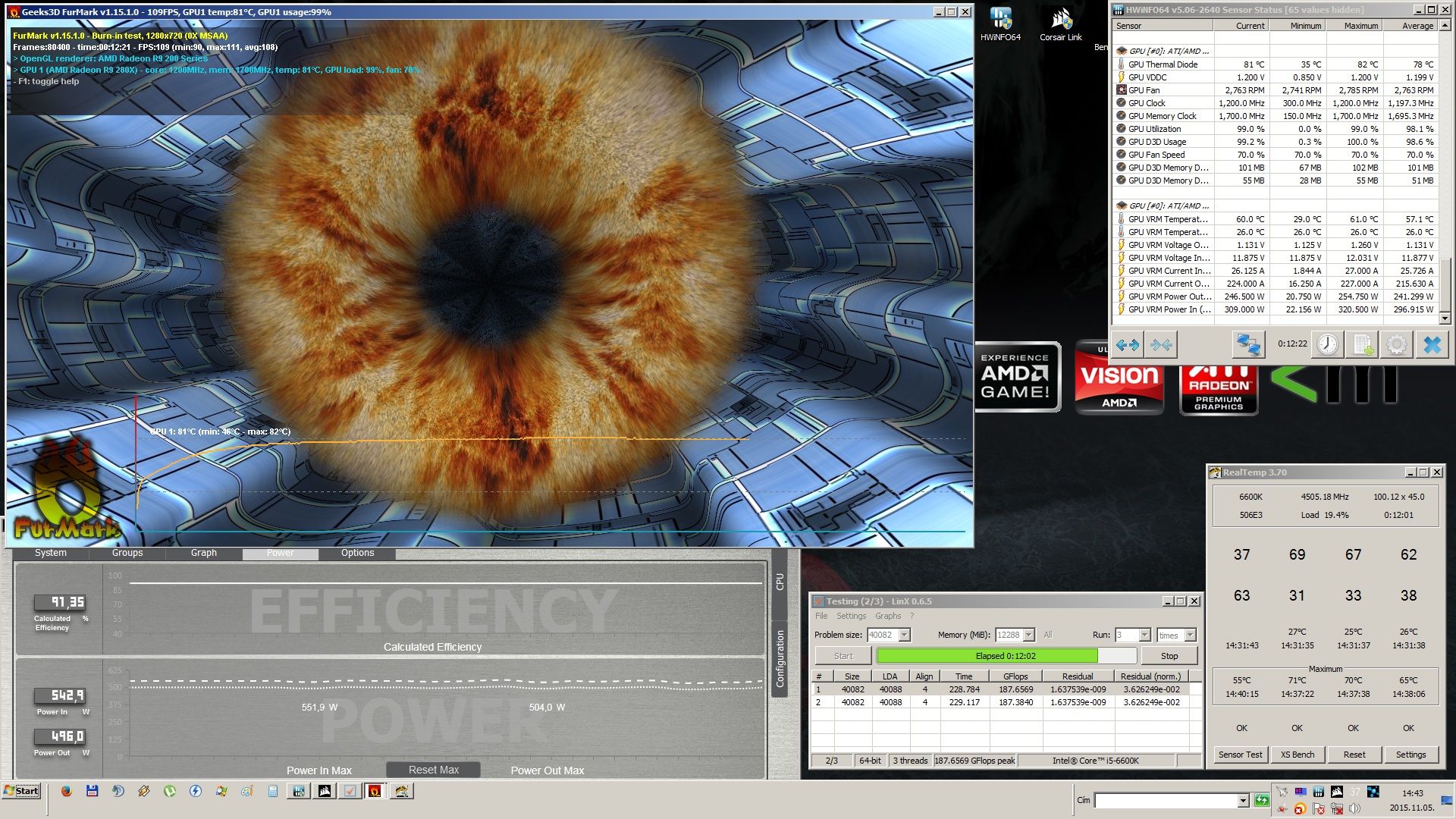Click the green refresh go button by address bar
The image size is (1456, 819).
click(x=1262, y=801)
